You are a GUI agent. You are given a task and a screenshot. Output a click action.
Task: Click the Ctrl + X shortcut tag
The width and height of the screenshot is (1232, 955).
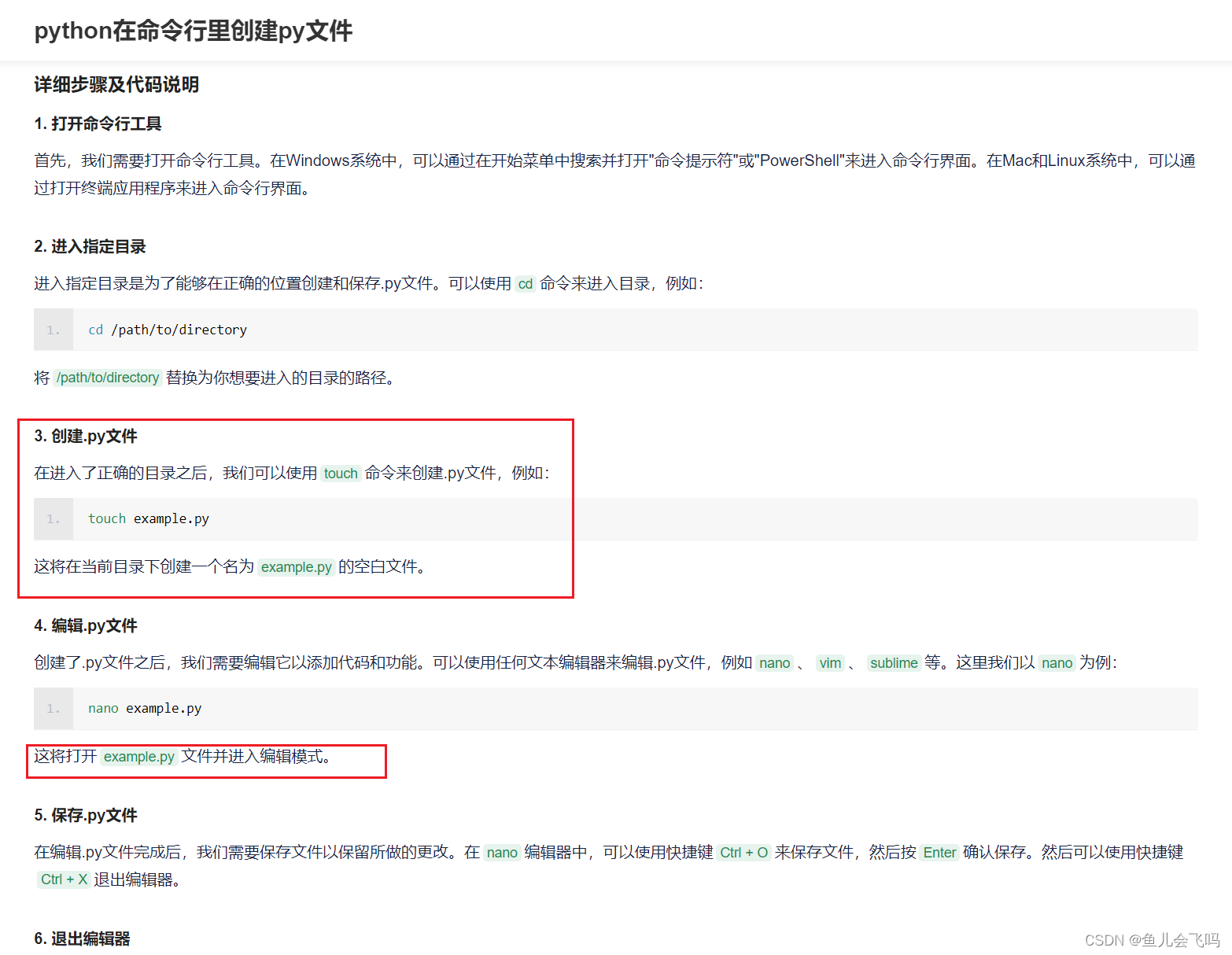click(x=63, y=879)
